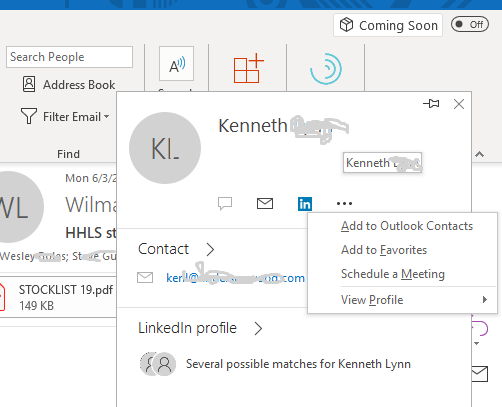Pin the contact card

point(431,104)
